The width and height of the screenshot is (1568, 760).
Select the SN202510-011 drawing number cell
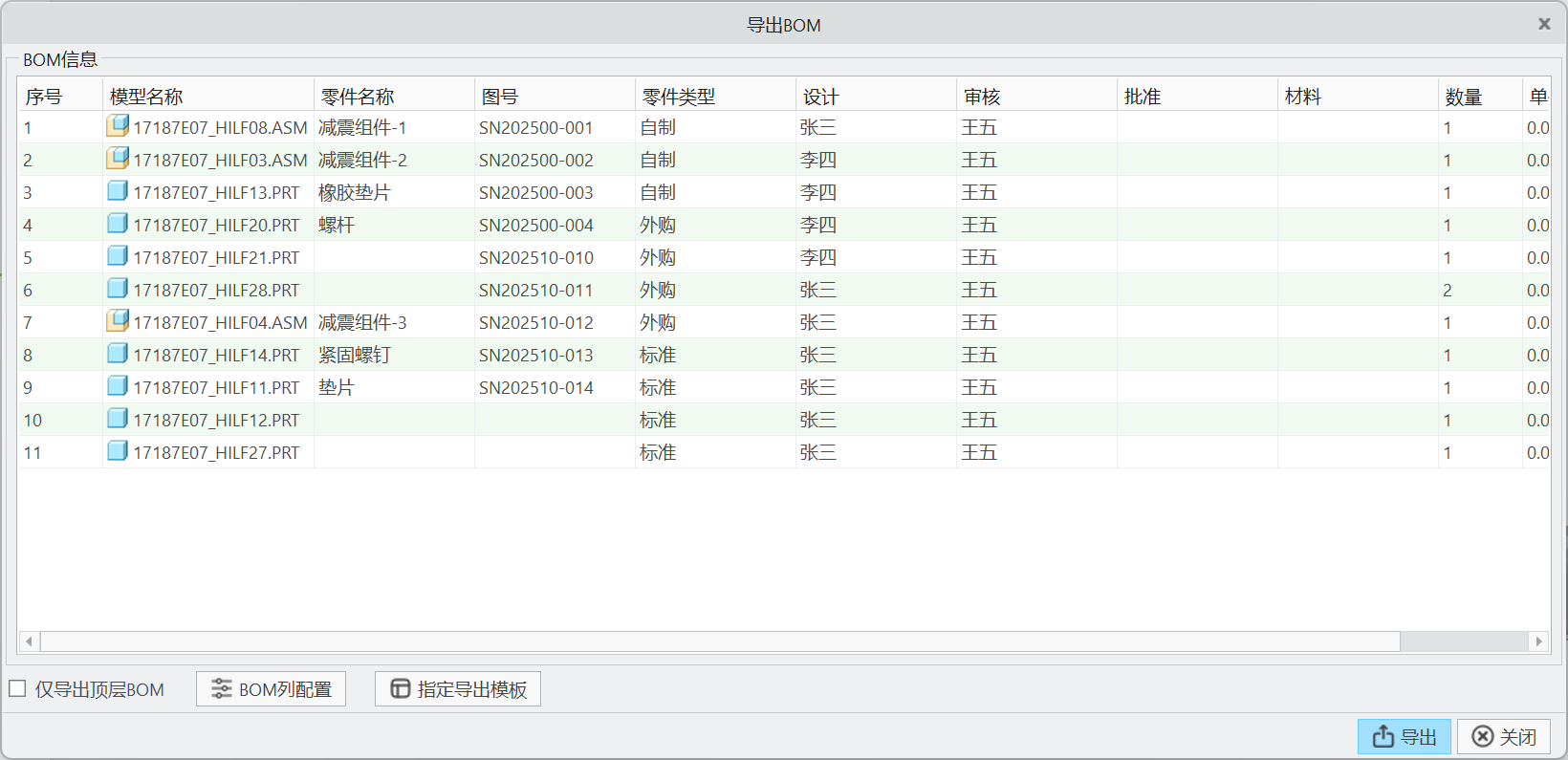click(536, 290)
